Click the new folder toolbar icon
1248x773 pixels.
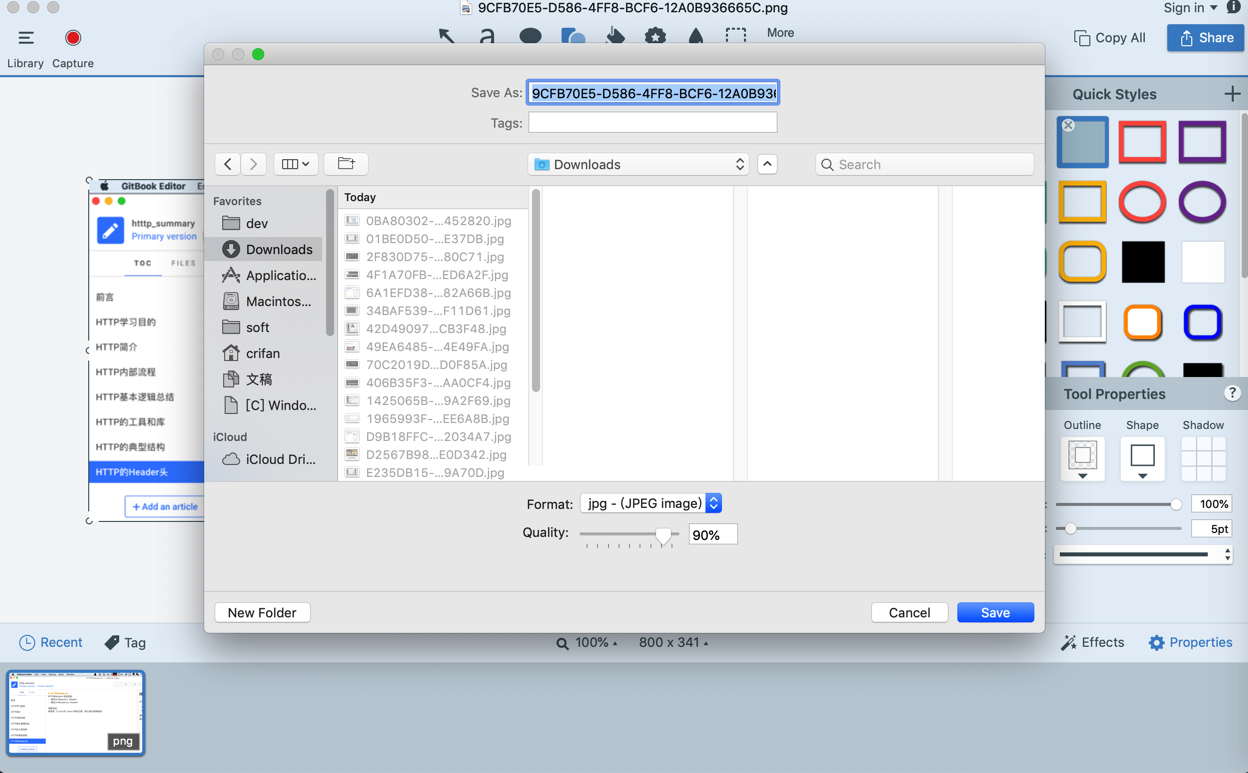pos(346,164)
